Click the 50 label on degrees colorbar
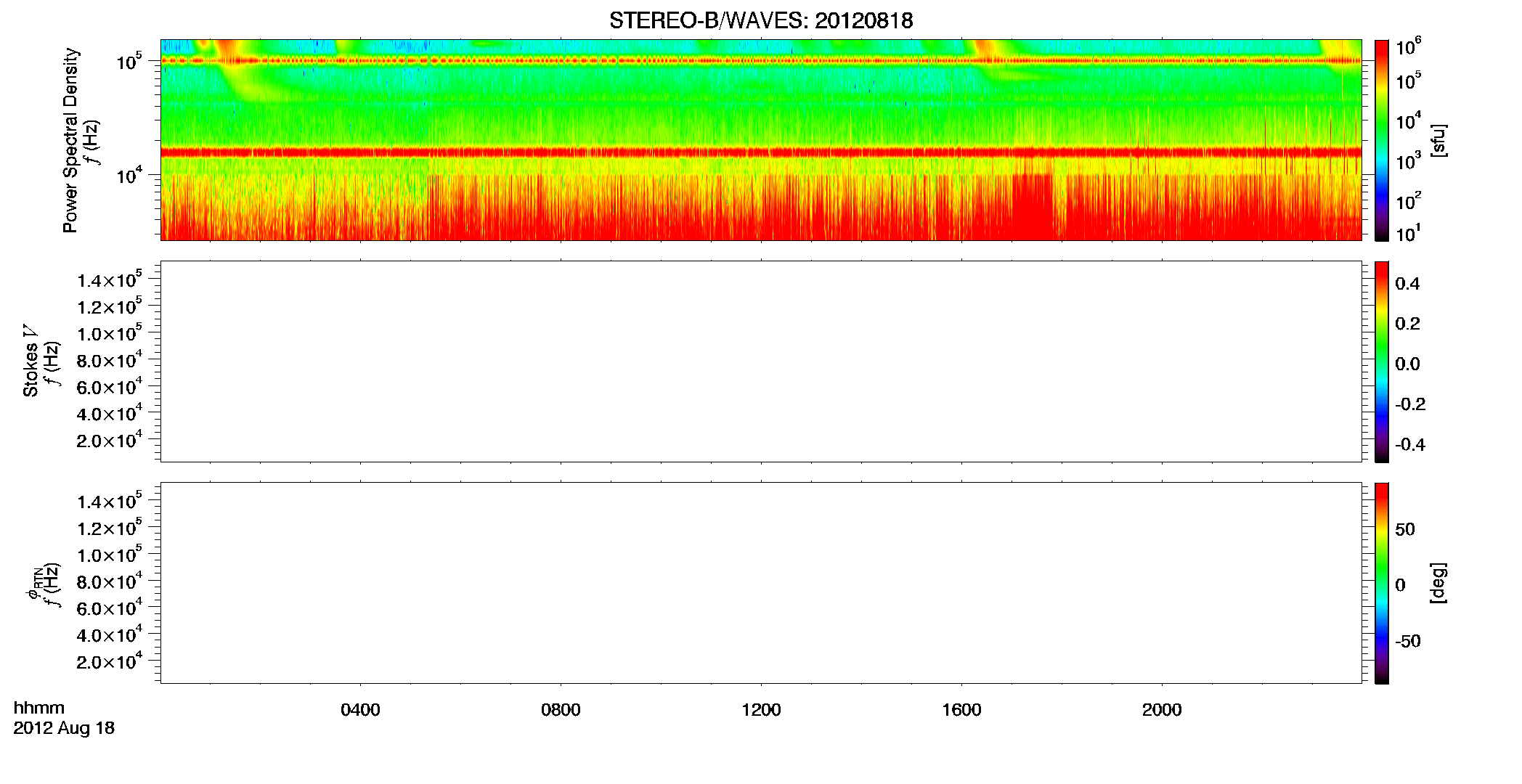 coord(1405,529)
